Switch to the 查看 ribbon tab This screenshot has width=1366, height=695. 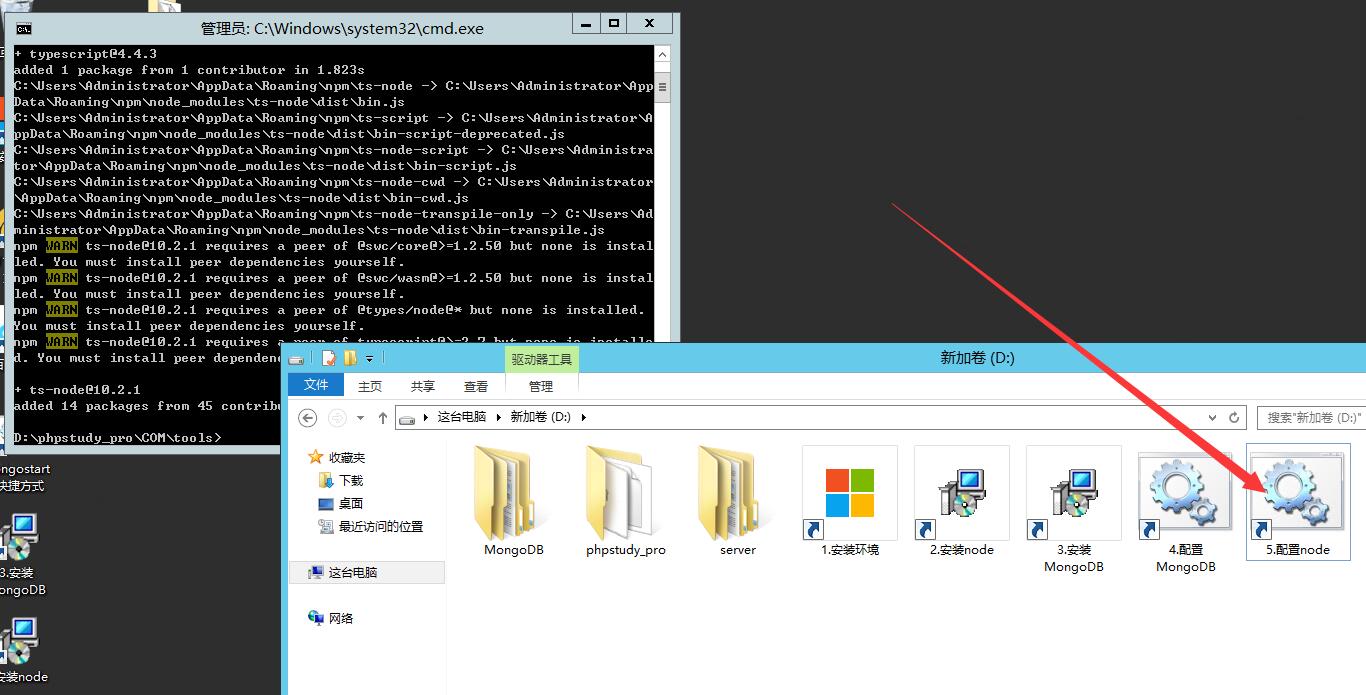tap(476, 386)
